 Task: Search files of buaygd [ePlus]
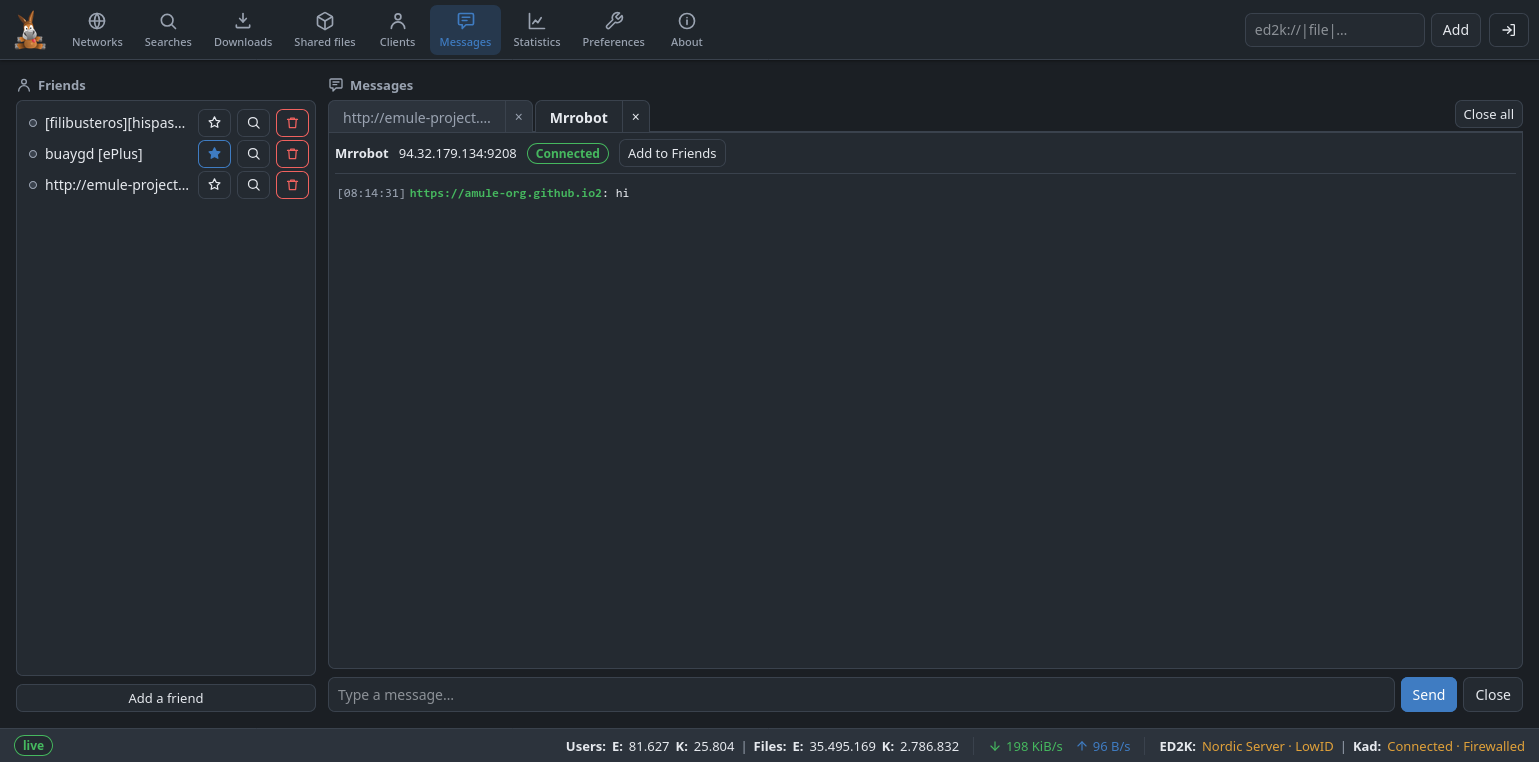253,154
